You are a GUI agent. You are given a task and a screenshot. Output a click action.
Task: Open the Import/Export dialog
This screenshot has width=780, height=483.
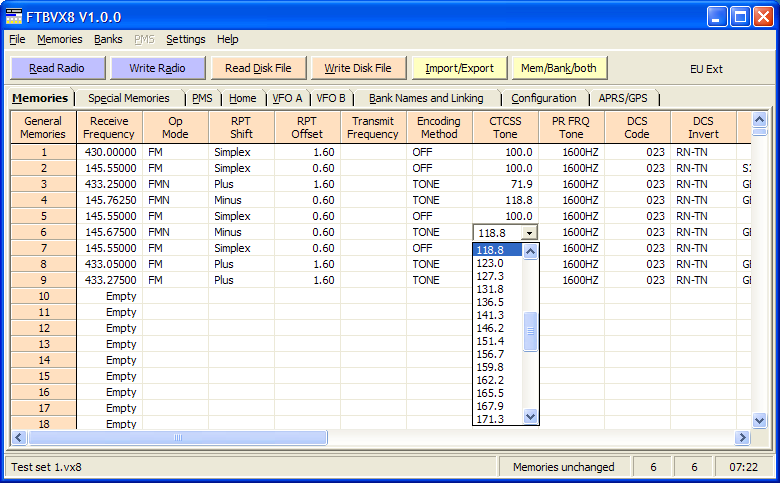[x=459, y=68]
